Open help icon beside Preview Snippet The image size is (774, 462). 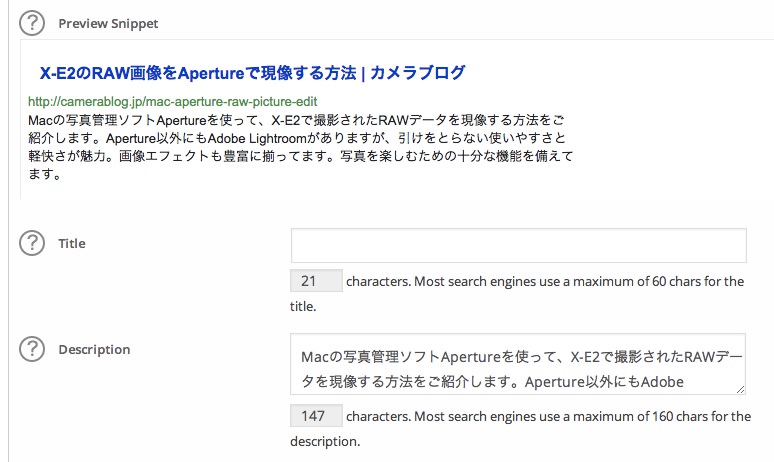tap(32, 23)
